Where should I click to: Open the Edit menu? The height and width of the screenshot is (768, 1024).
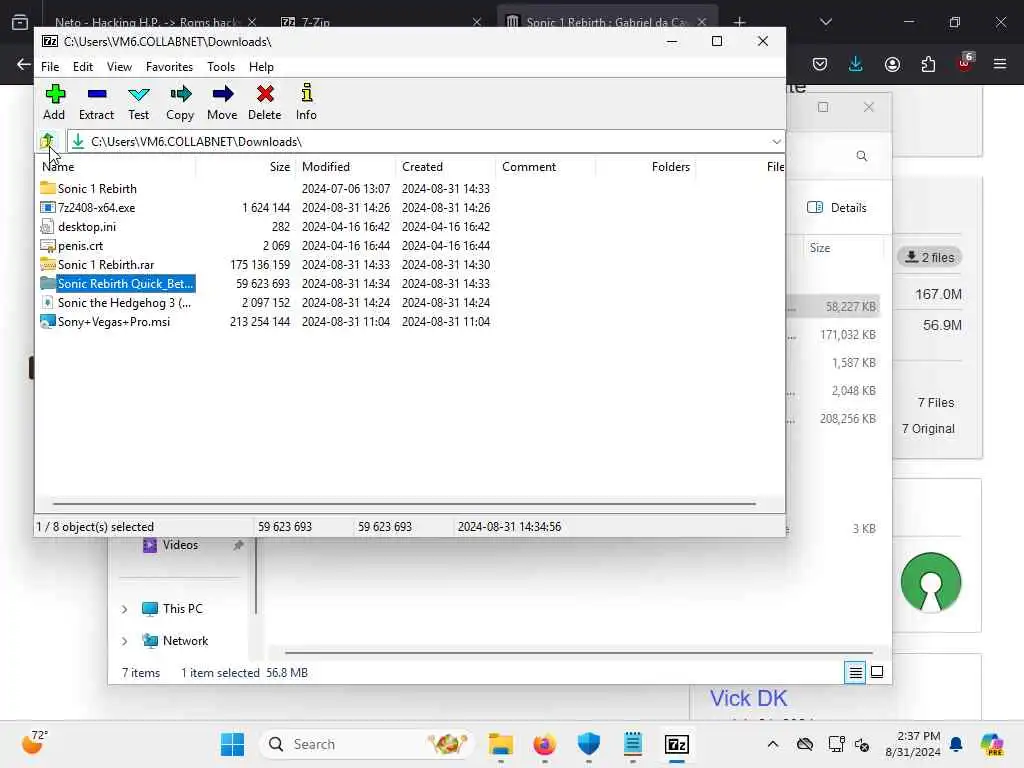point(82,67)
